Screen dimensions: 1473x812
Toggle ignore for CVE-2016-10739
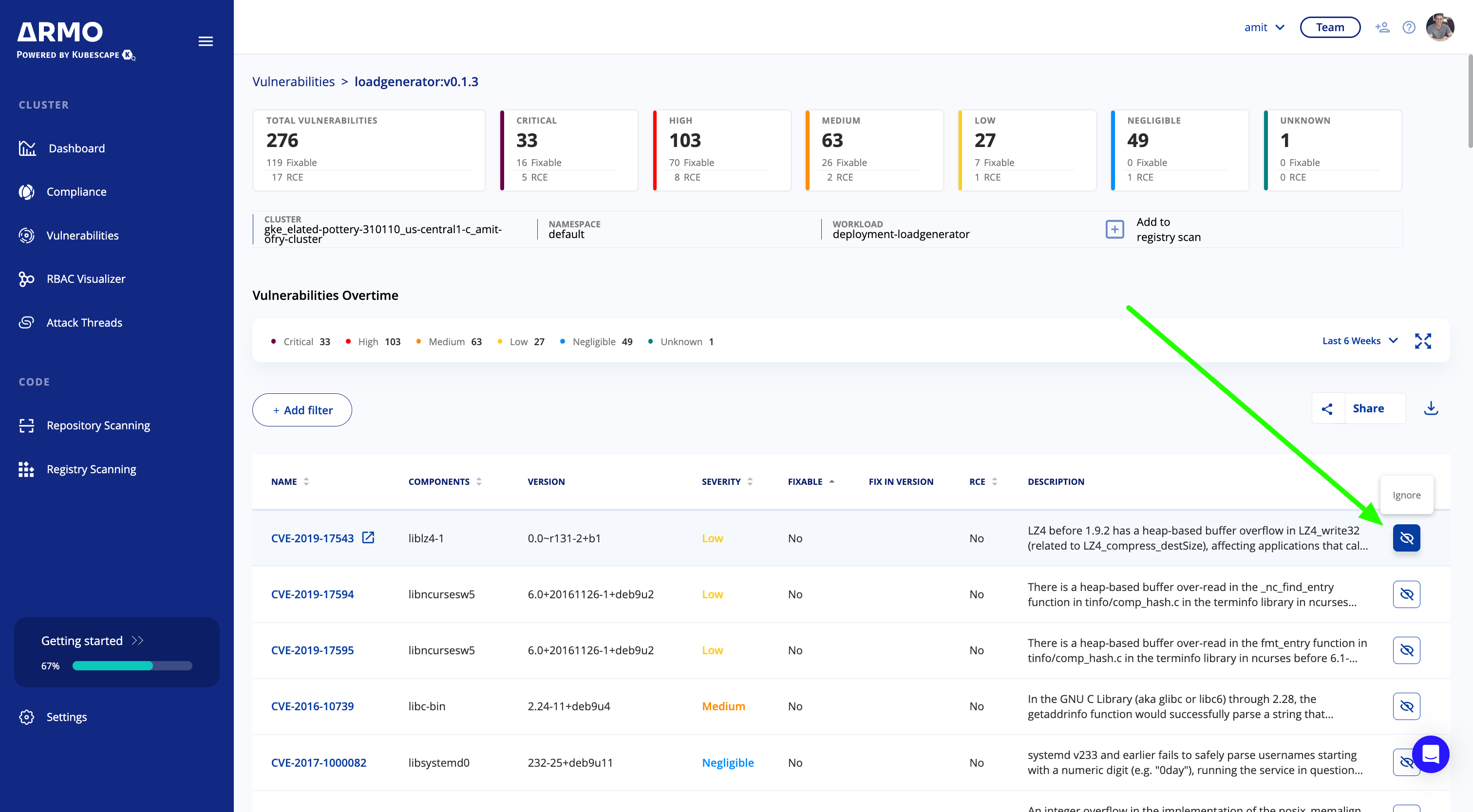coord(1406,706)
